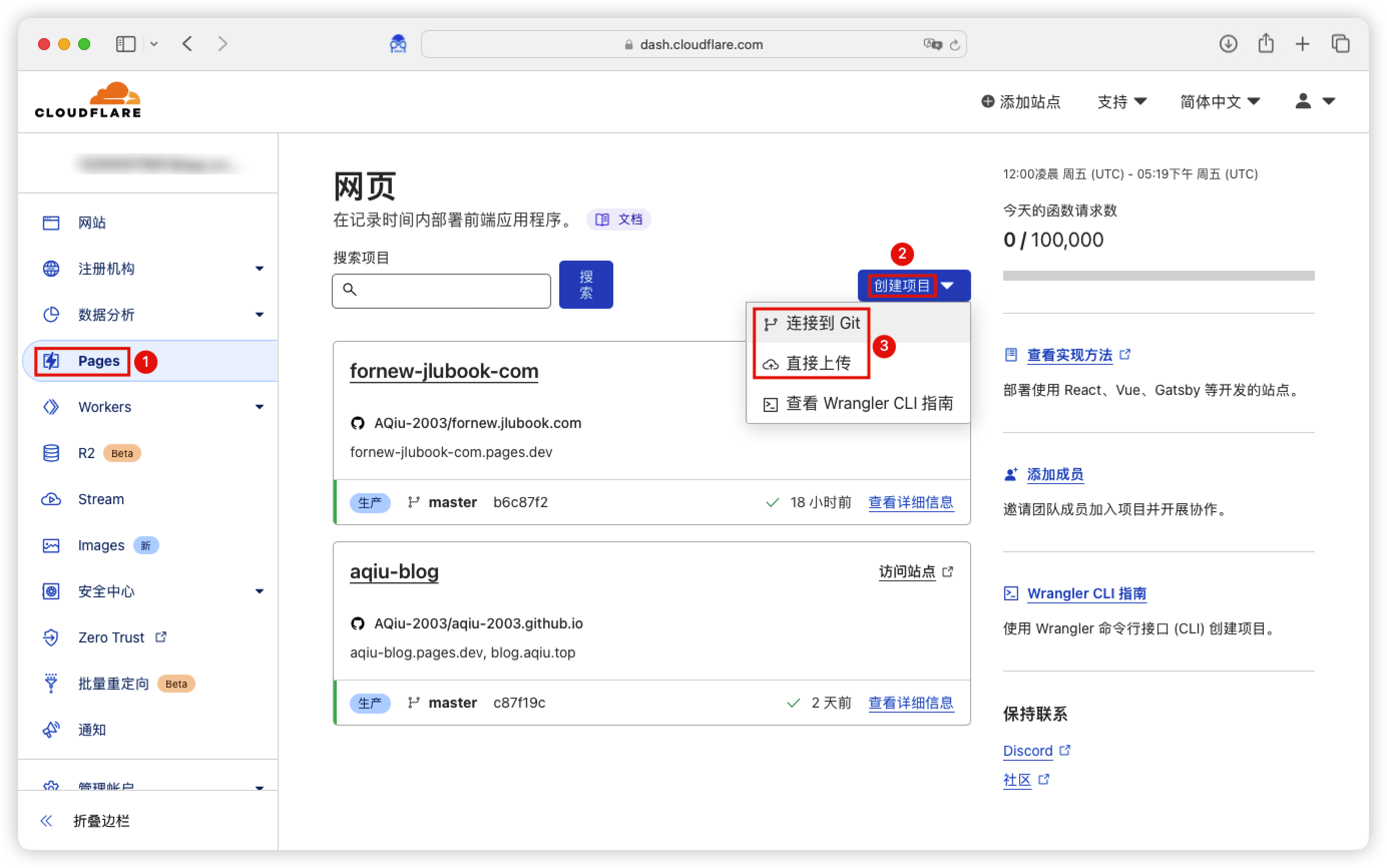Screen dimensions: 1387x868
Task: Click the R2 storage icon
Action: click(51, 453)
